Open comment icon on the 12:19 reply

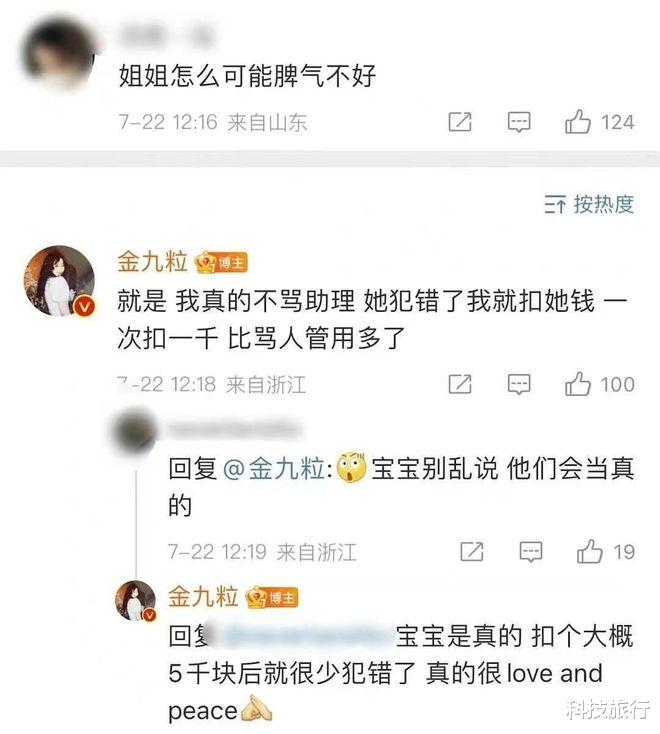point(531,552)
